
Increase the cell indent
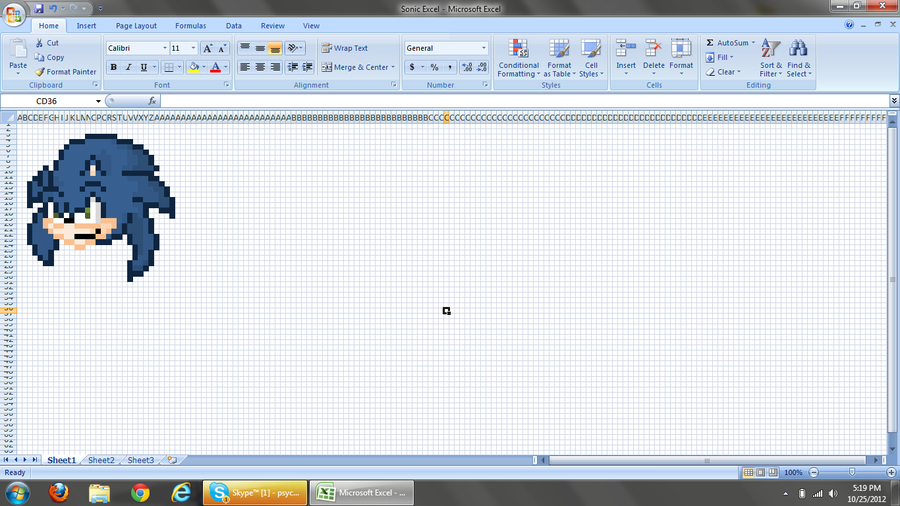coord(308,67)
